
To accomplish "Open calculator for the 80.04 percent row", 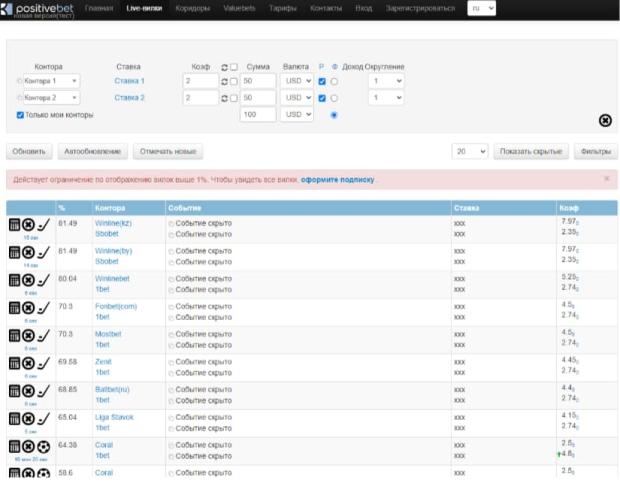I will (14, 280).
